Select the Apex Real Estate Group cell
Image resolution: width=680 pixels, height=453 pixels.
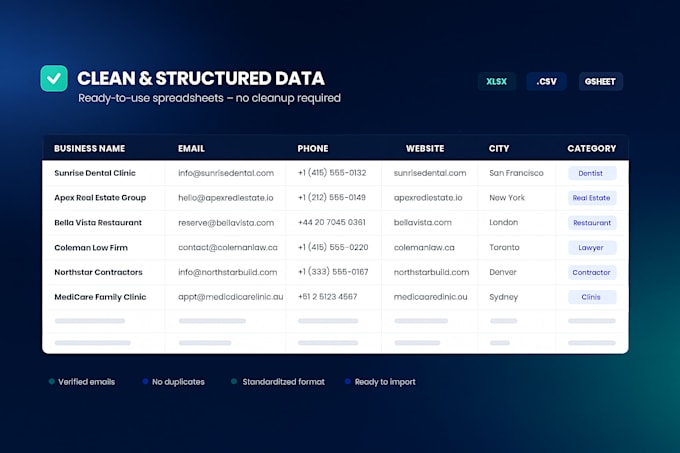point(100,198)
